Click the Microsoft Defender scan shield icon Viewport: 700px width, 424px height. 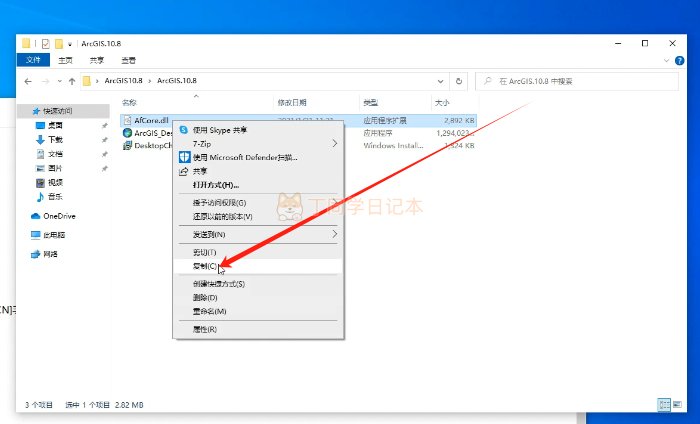point(184,157)
